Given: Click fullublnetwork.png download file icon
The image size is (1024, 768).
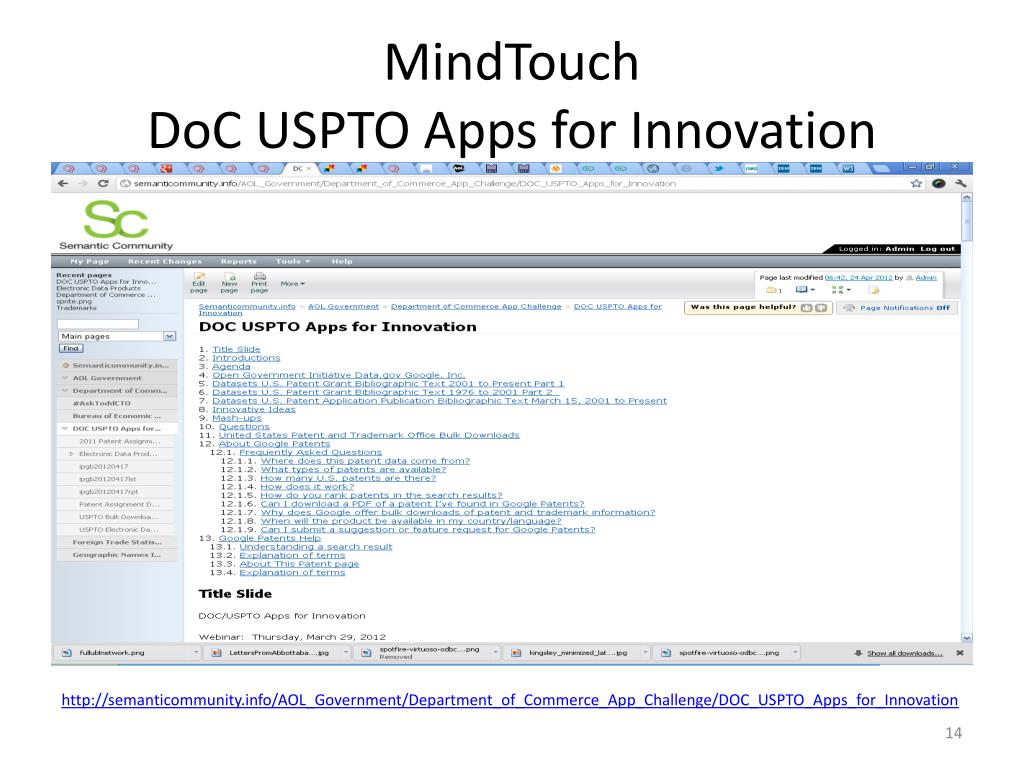Looking at the screenshot, I should coord(67,652).
